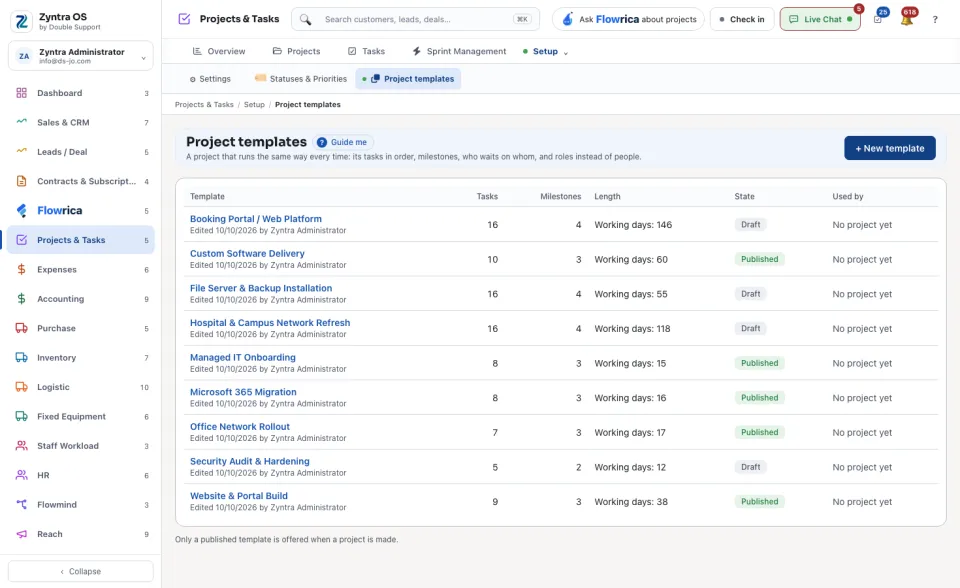Open the Microsoft 365 Migration template
The width and height of the screenshot is (960, 588).
(x=243, y=392)
